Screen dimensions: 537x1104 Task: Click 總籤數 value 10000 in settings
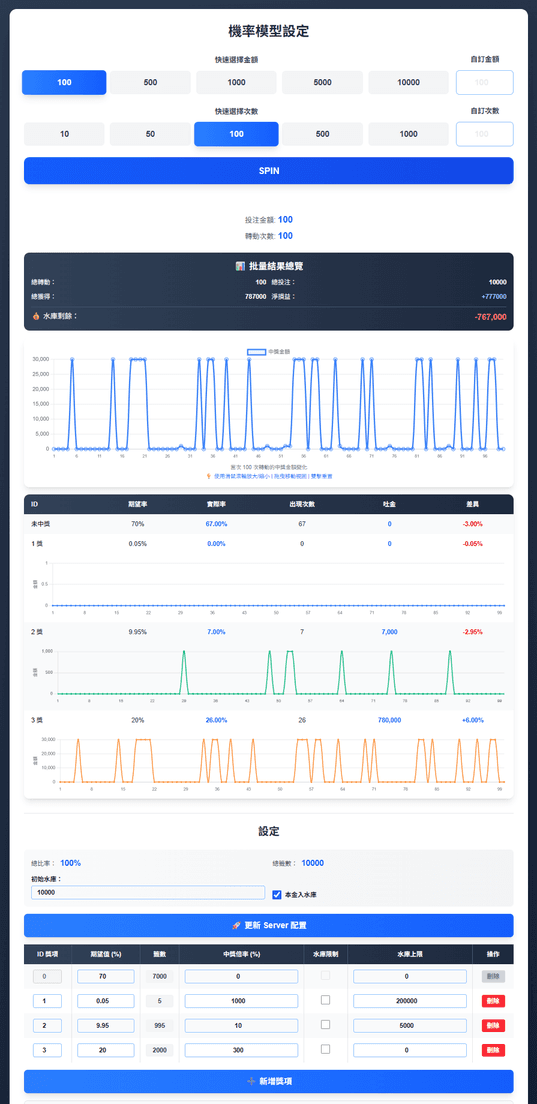tap(312, 862)
